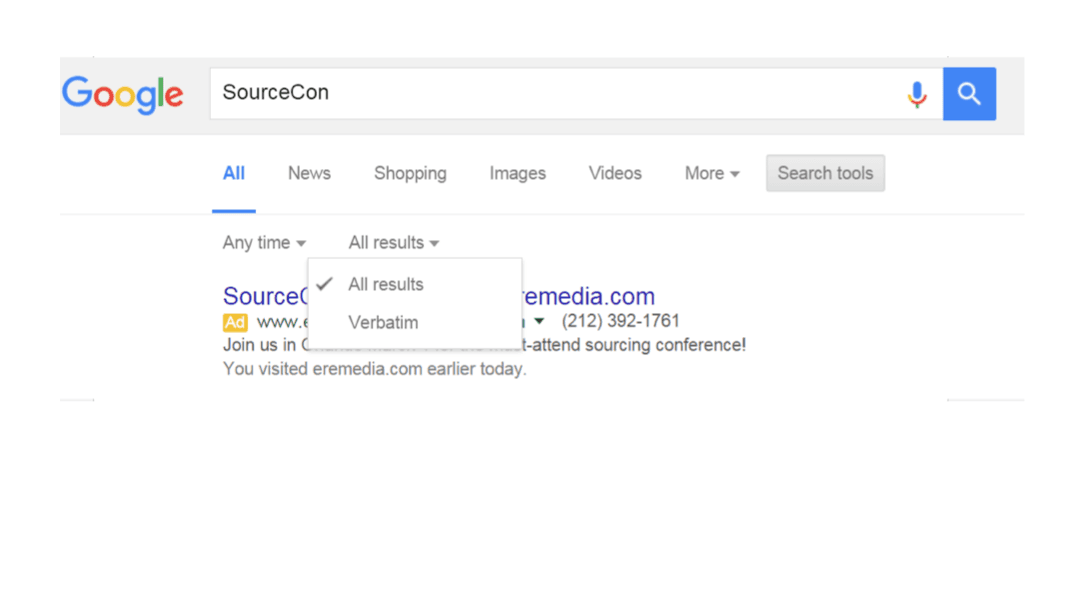This screenshot has height=600, width=1088.
Task: Switch to the Videos tab
Action: click(614, 173)
